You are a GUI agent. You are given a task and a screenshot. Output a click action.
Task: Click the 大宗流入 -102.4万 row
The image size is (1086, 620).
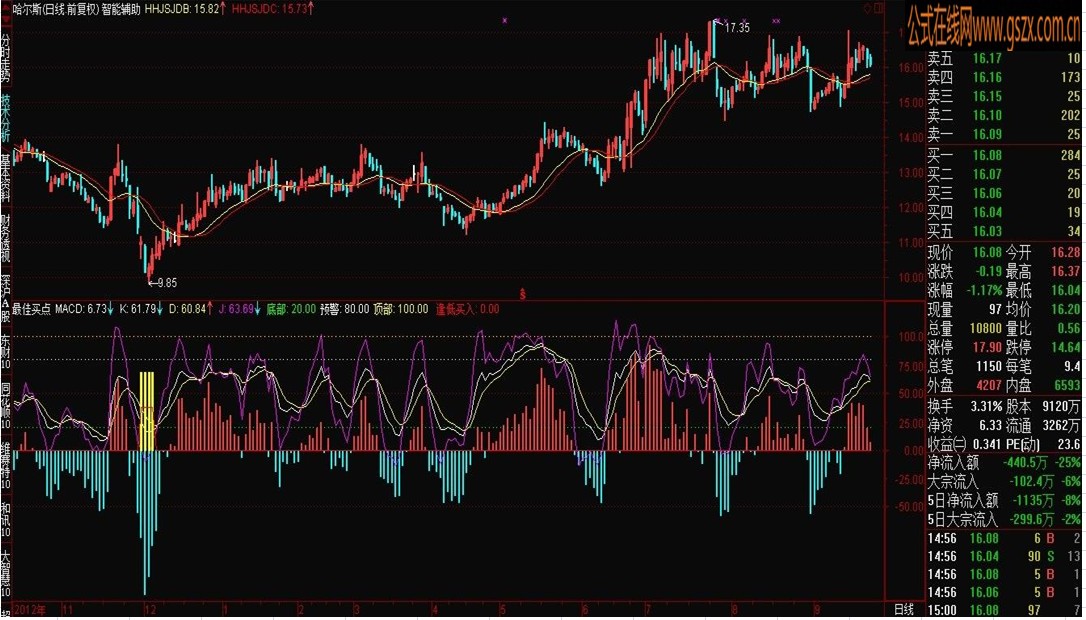[x=1004, y=482]
